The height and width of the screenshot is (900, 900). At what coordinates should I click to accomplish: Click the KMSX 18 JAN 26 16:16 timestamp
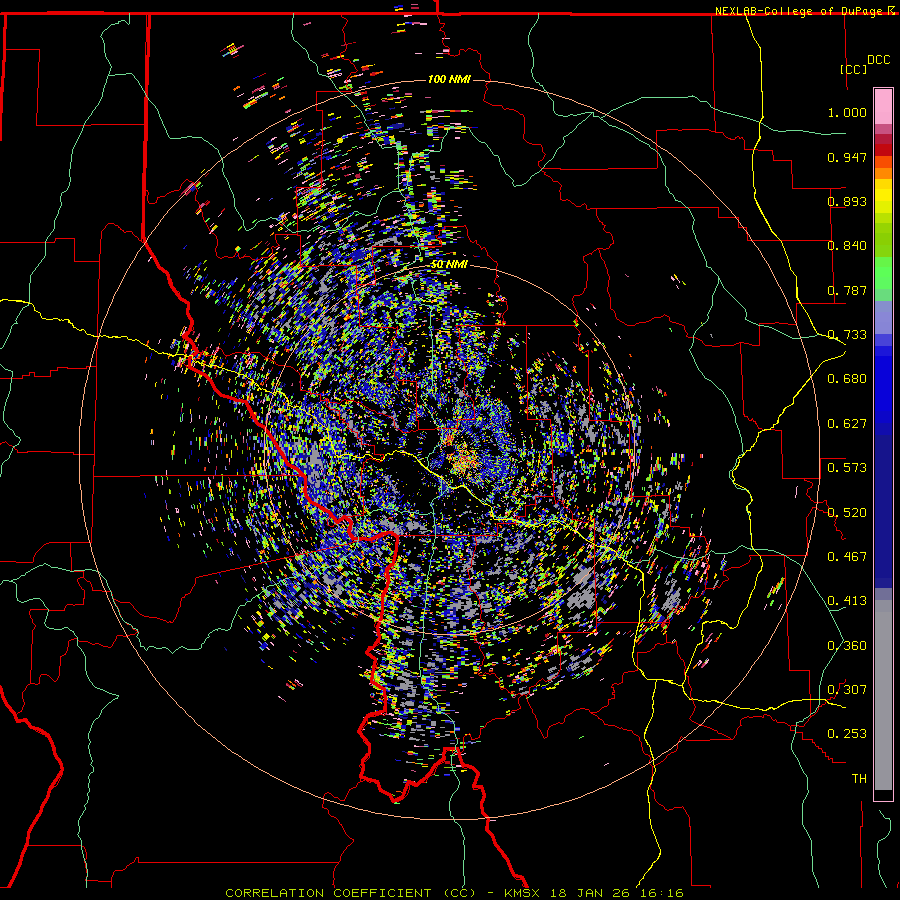[593, 893]
